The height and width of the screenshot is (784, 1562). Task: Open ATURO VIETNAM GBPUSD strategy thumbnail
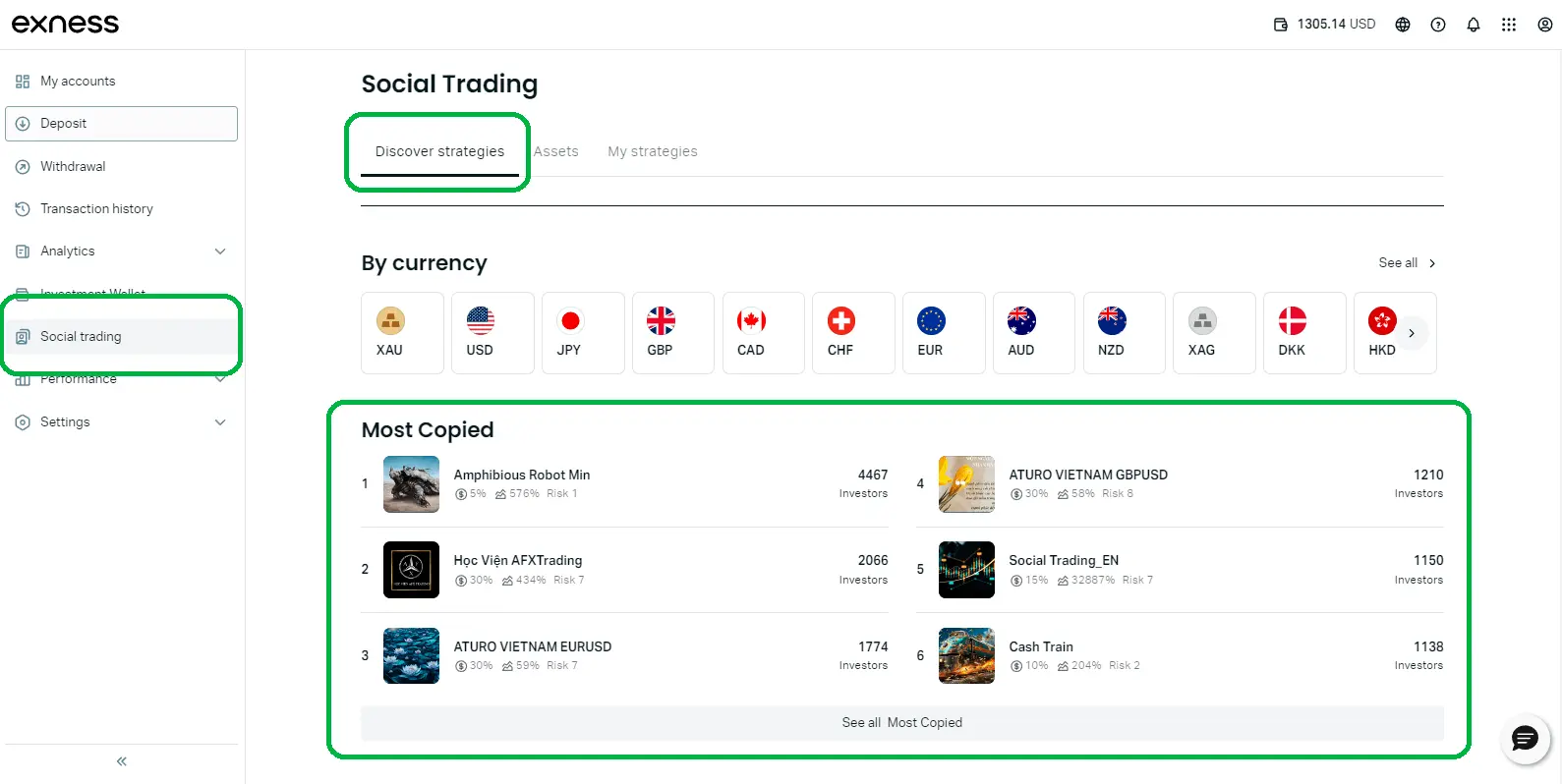(x=966, y=484)
